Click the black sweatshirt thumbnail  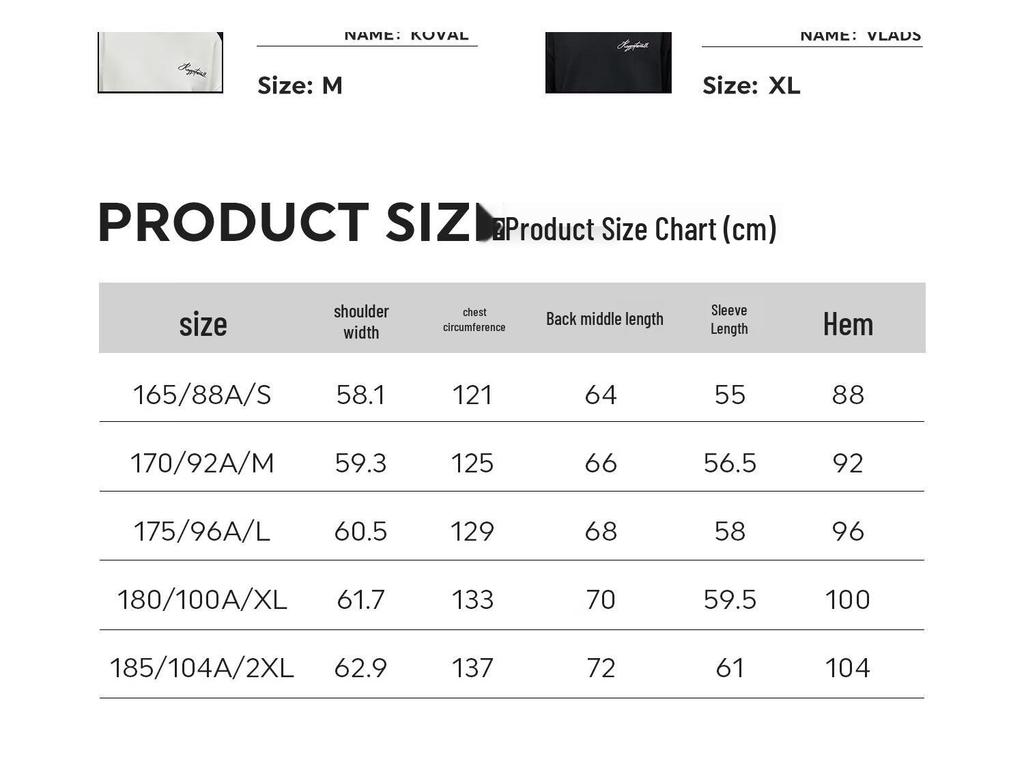click(608, 62)
